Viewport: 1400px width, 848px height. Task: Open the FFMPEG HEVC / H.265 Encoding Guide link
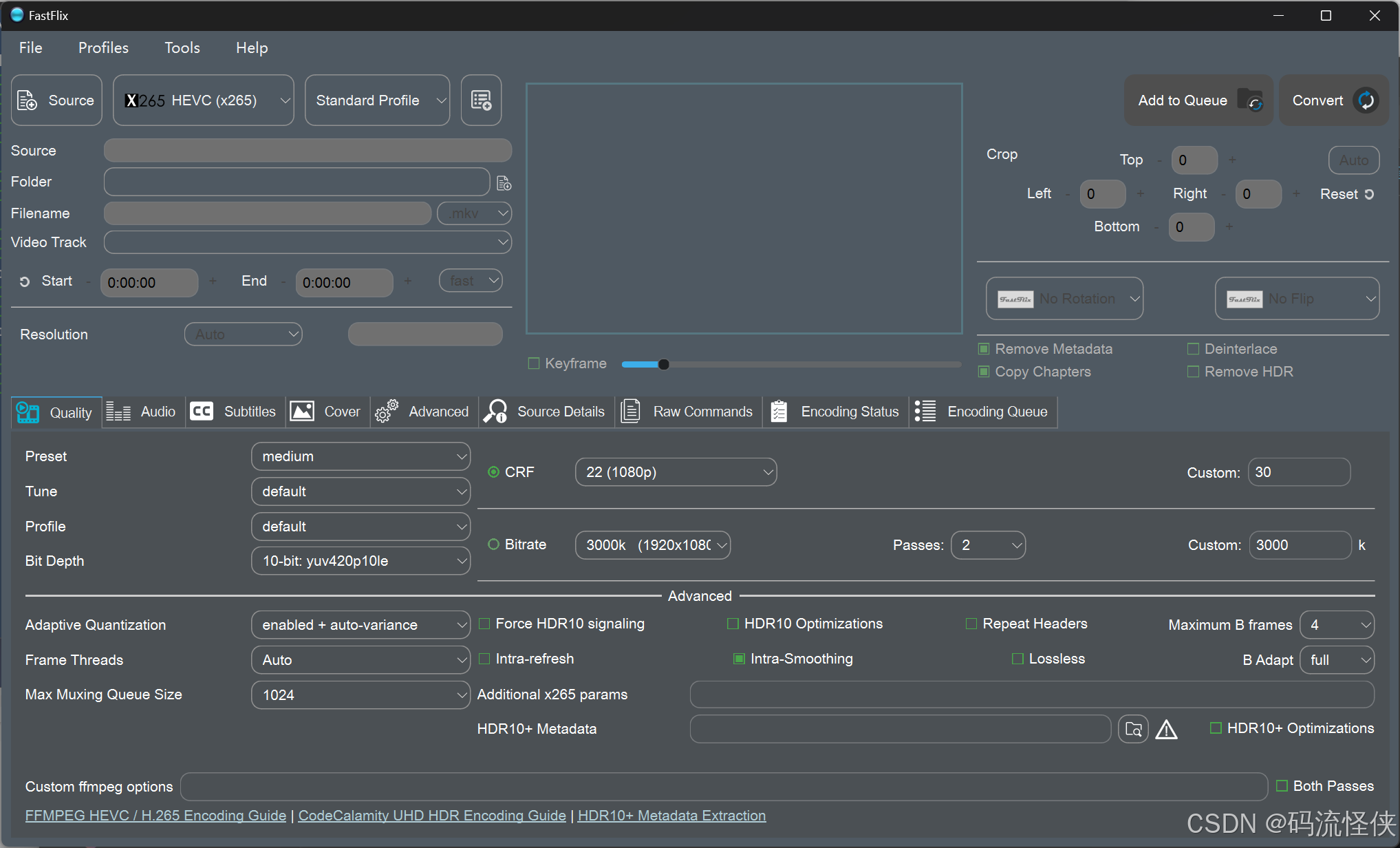pyautogui.click(x=155, y=816)
